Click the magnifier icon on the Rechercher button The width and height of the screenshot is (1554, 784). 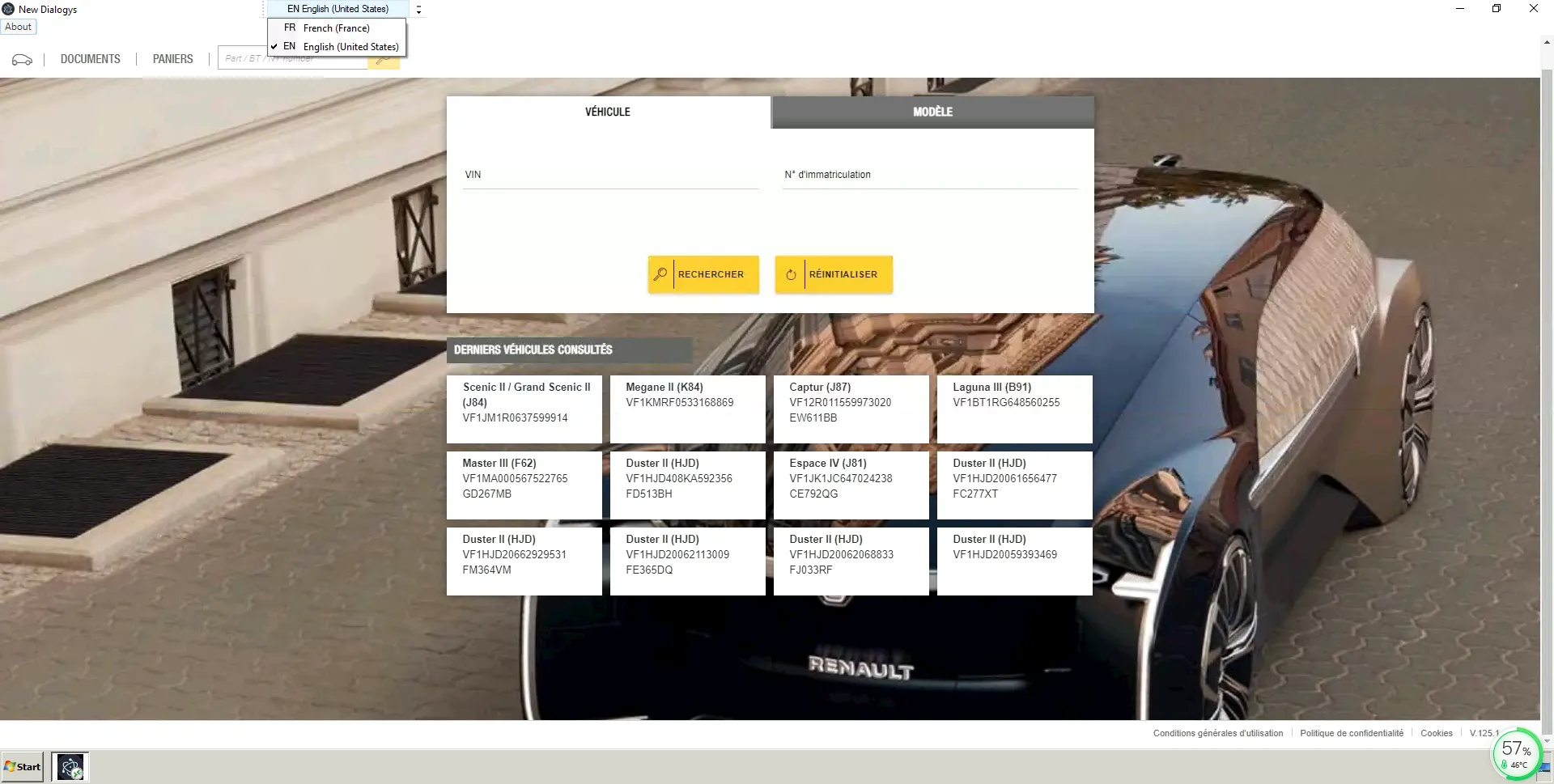(x=660, y=274)
